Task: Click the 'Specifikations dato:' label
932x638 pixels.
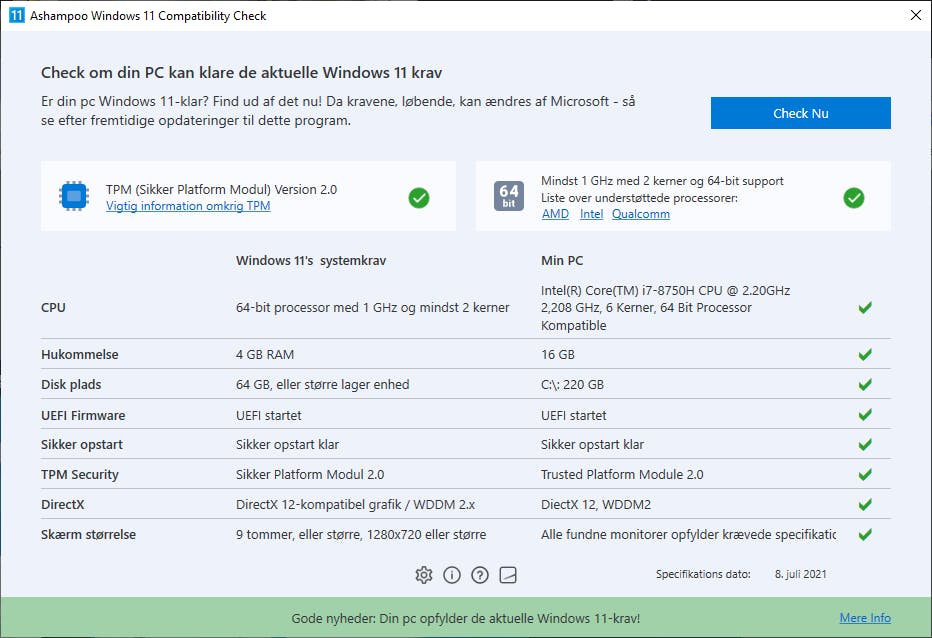Action: click(x=703, y=574)
